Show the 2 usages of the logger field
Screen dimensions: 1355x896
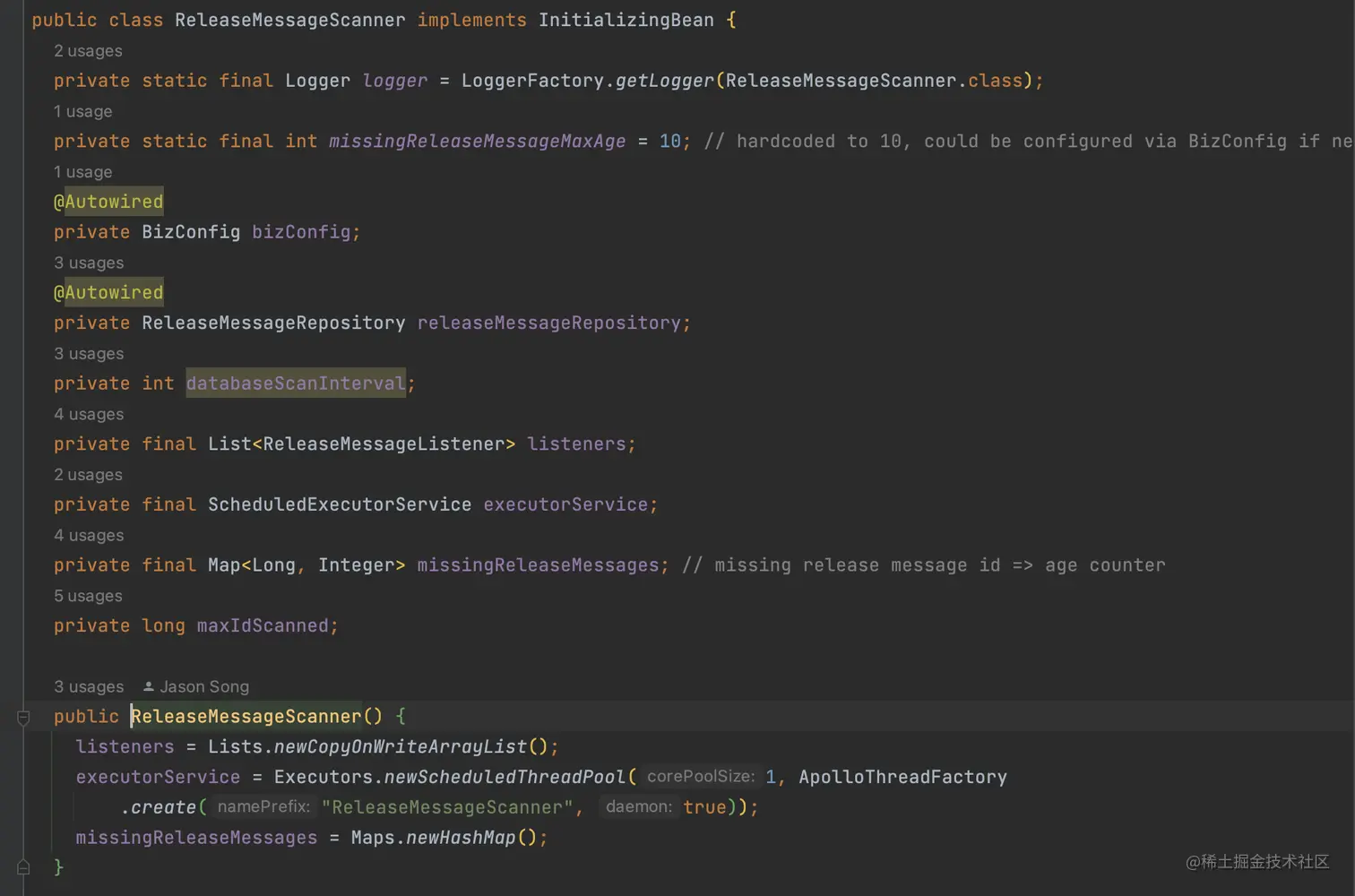(88, 51)
